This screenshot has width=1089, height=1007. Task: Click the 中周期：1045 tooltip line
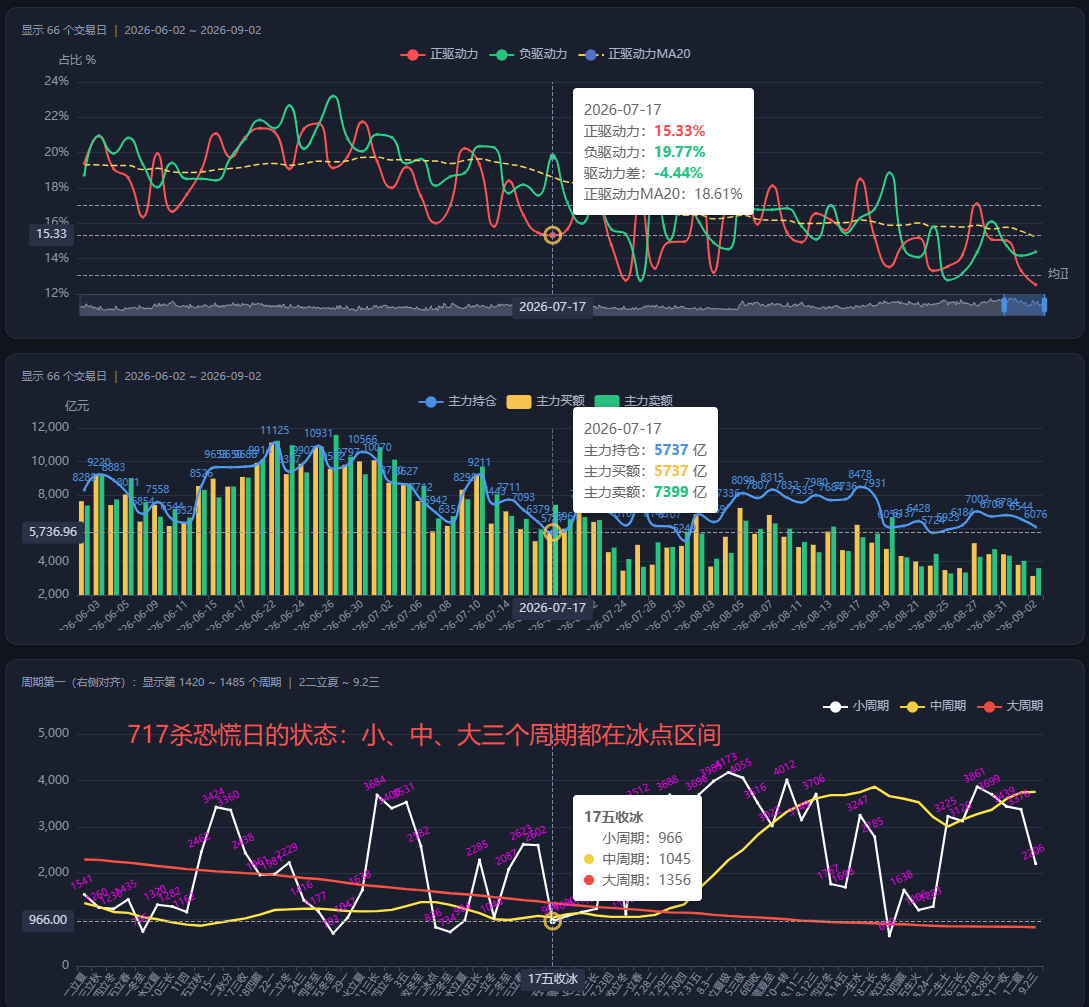pyautogui.click(x=638, y=859)
